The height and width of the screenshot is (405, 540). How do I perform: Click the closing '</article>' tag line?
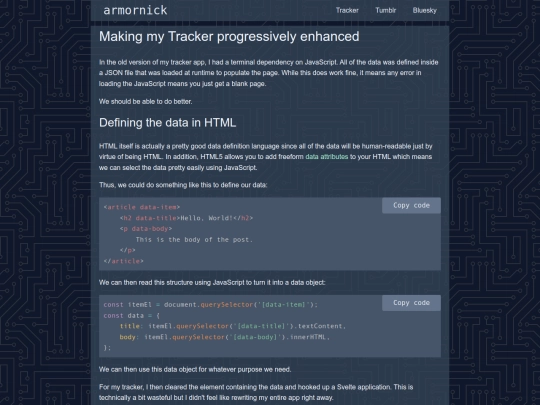coord(124,261)
